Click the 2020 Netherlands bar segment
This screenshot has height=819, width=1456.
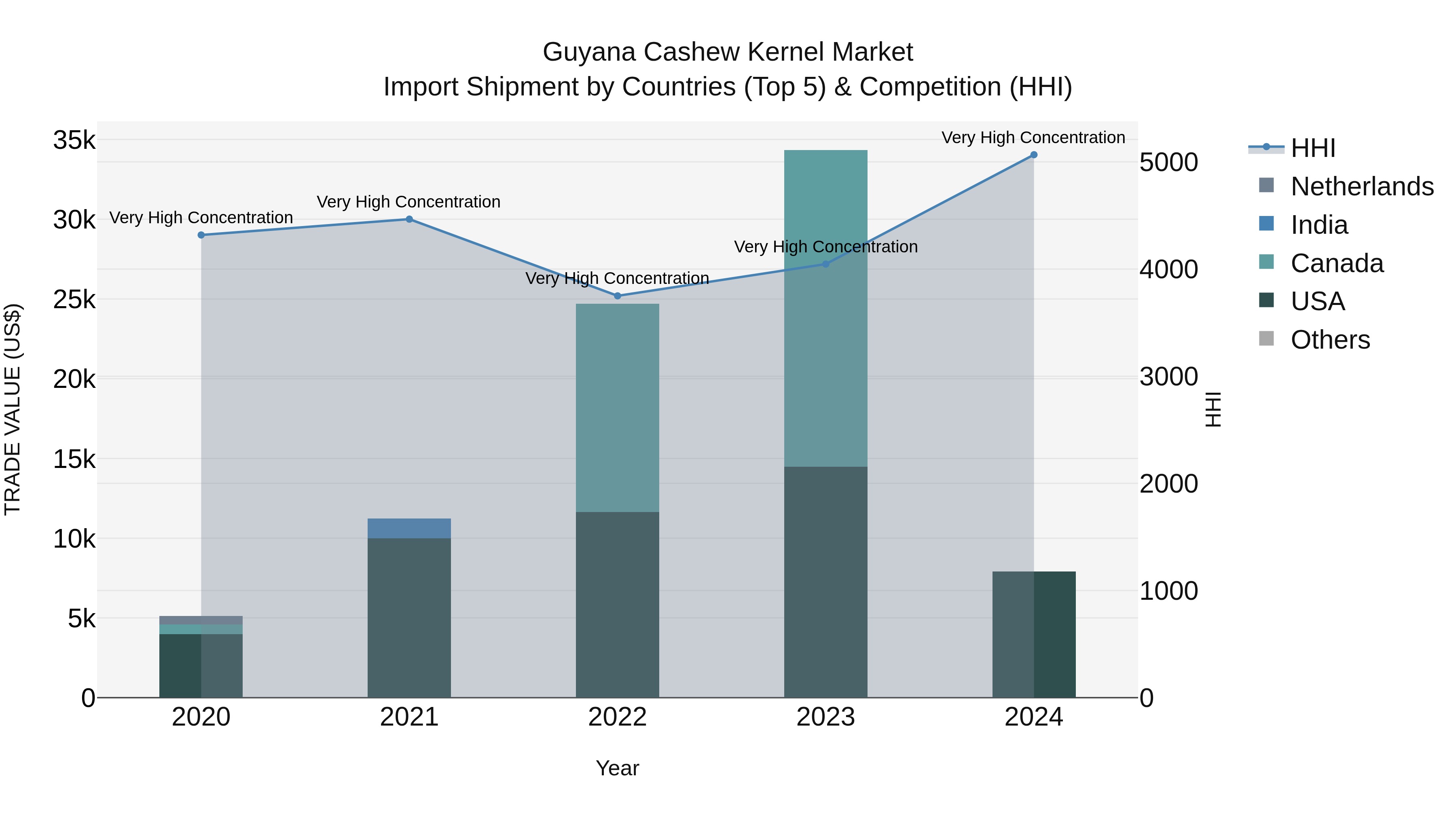click(201, 620)
